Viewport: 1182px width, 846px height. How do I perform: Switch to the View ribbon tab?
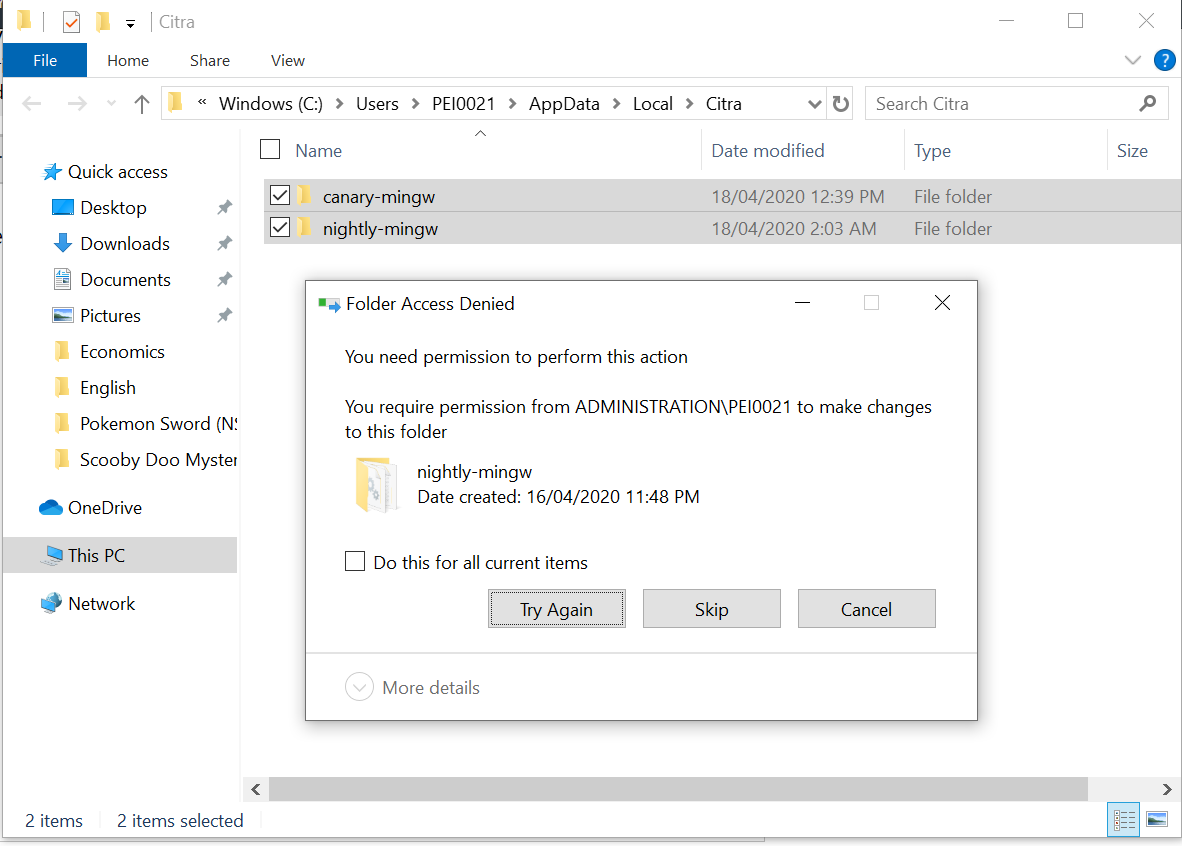[287, 60]
